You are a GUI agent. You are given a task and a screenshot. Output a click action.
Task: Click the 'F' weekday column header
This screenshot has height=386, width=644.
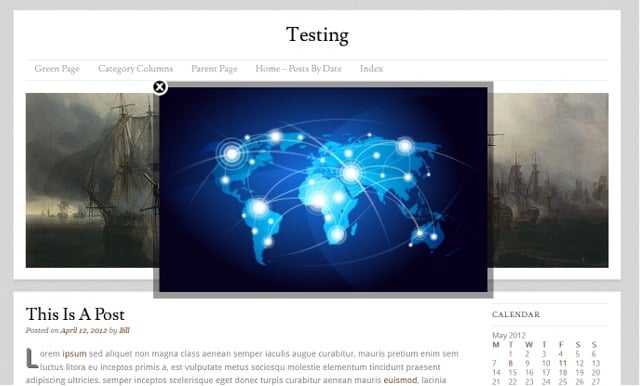click(561, 345)
